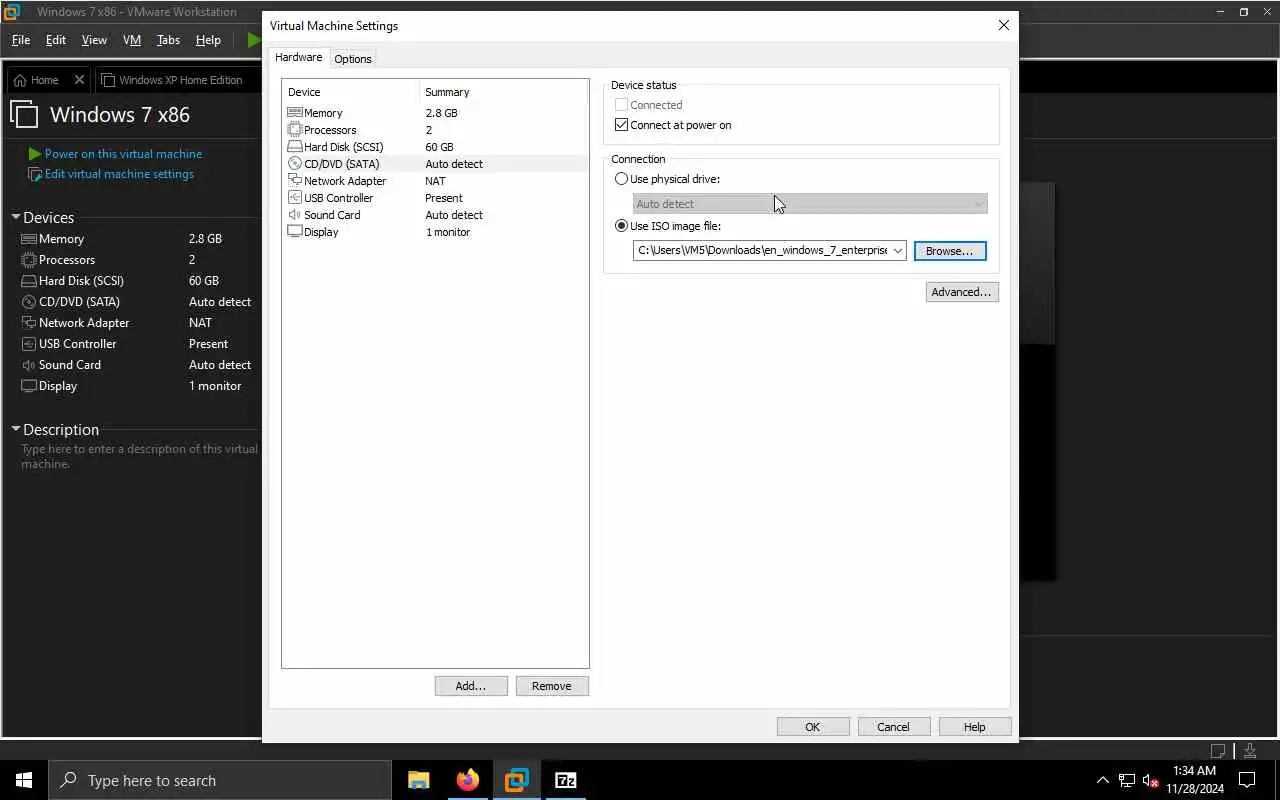Select Use ISO image file radio button
This screenshot has width=1280, height=800.
pyautogui.click(x=622, y=226)
